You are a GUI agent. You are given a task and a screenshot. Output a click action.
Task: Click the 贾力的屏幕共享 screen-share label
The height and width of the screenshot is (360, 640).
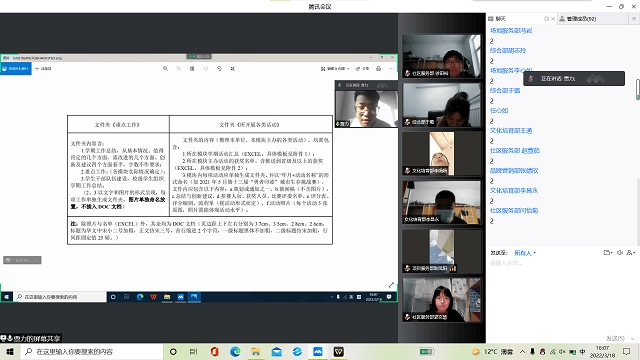click(x=31, y=338)
